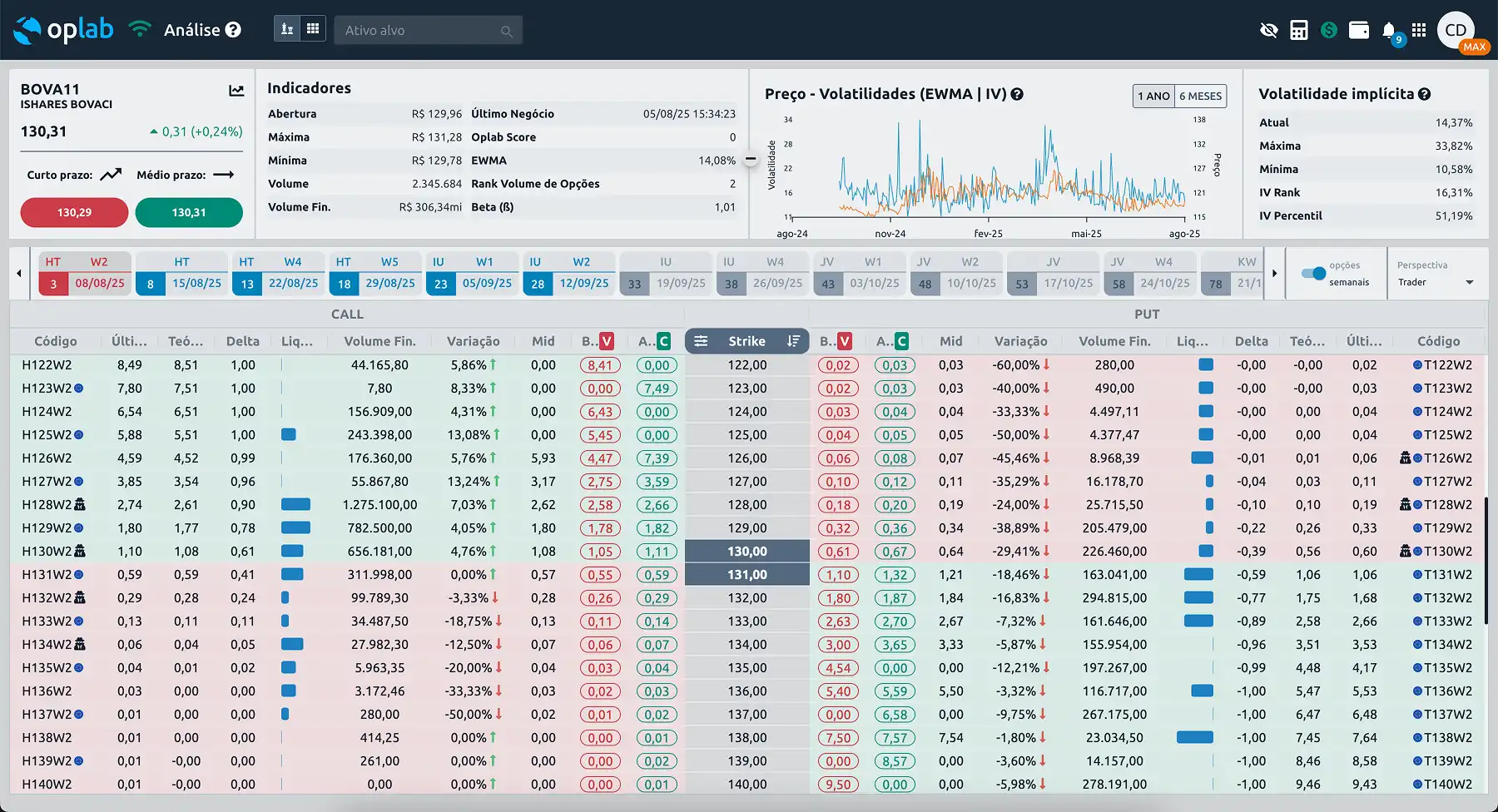The width and height of the screenshot is (1498, 812).
Task: Click the IV Rank 16,31% value
Action: [1453, 192]
